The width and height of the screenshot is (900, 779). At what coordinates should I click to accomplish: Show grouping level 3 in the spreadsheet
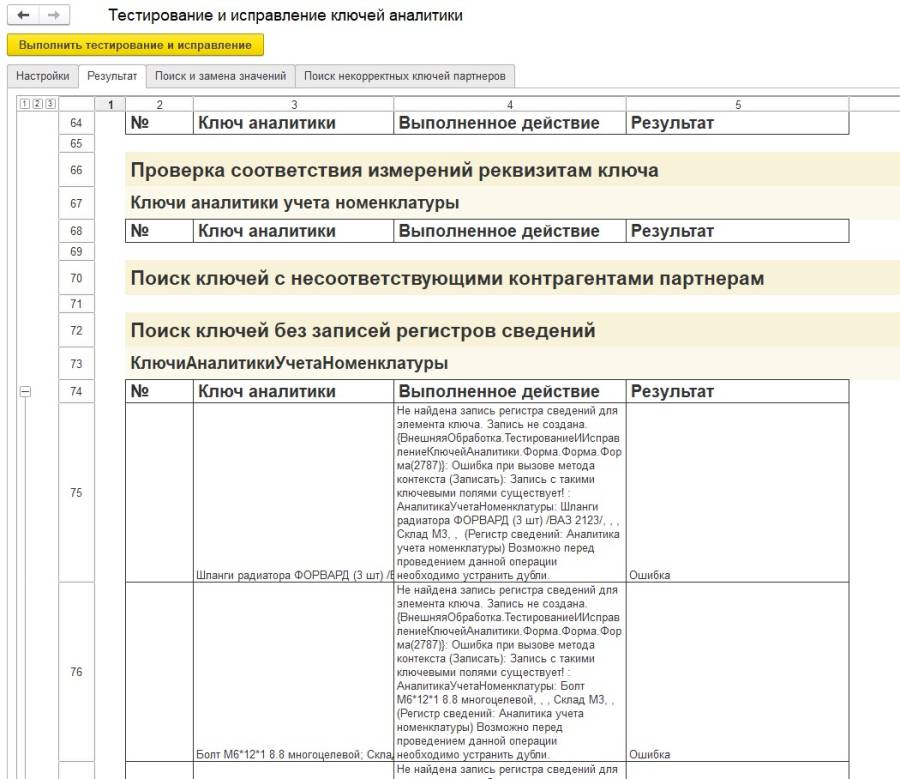(x=50, y=104)
